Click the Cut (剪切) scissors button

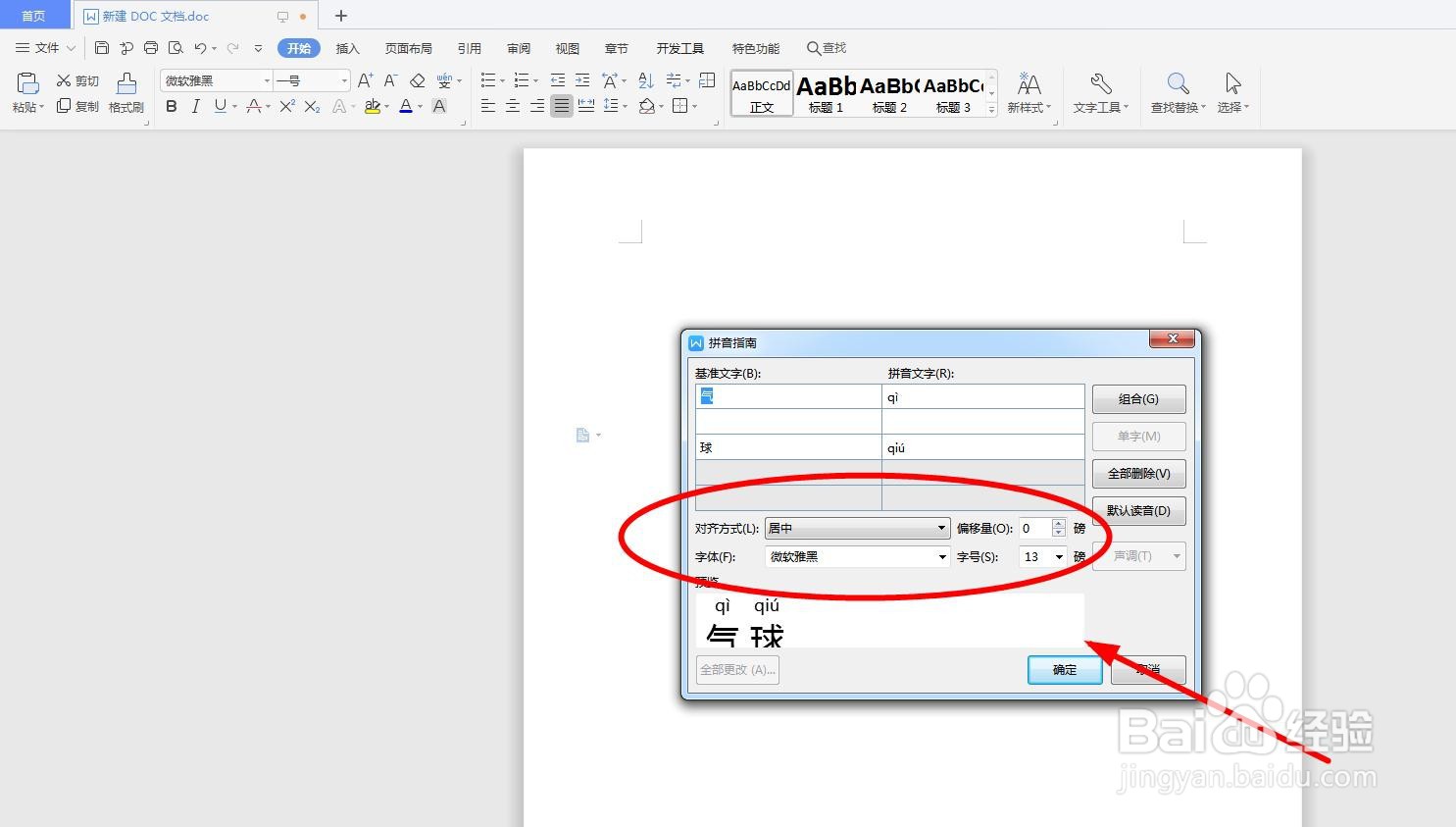pyautogui.click(x=77, y=80)
